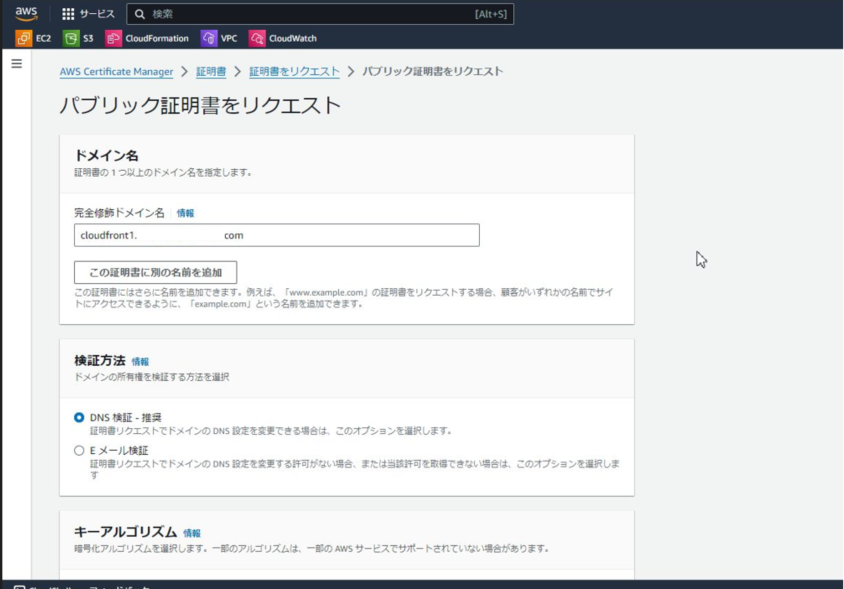
Task: Open the 証明書 breadcrumb link
Action: 211,72
